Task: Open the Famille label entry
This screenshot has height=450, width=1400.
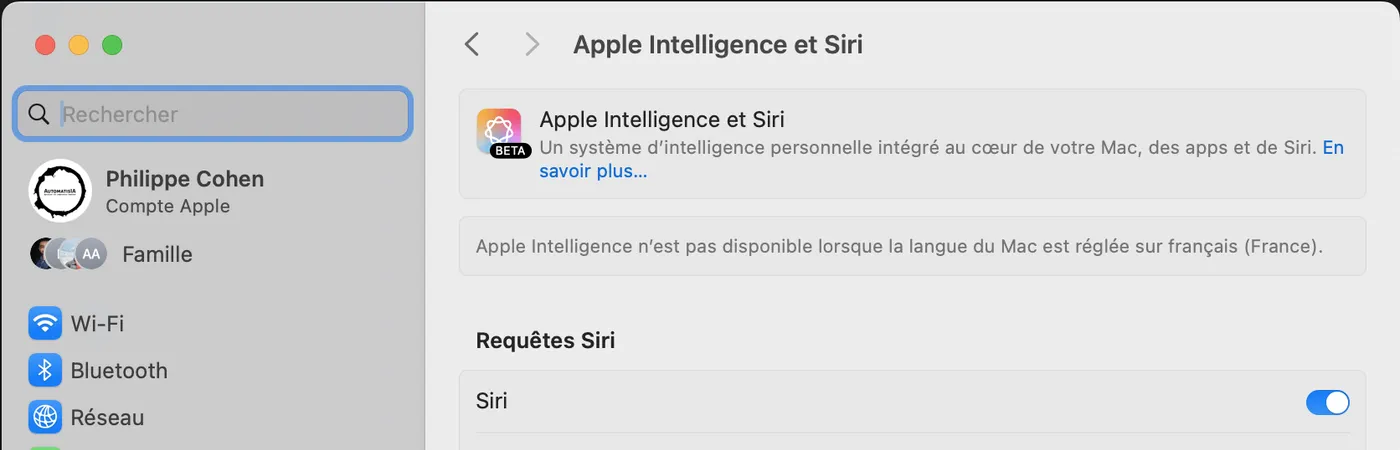Action: pyautogui.click(x=157, y=255)
